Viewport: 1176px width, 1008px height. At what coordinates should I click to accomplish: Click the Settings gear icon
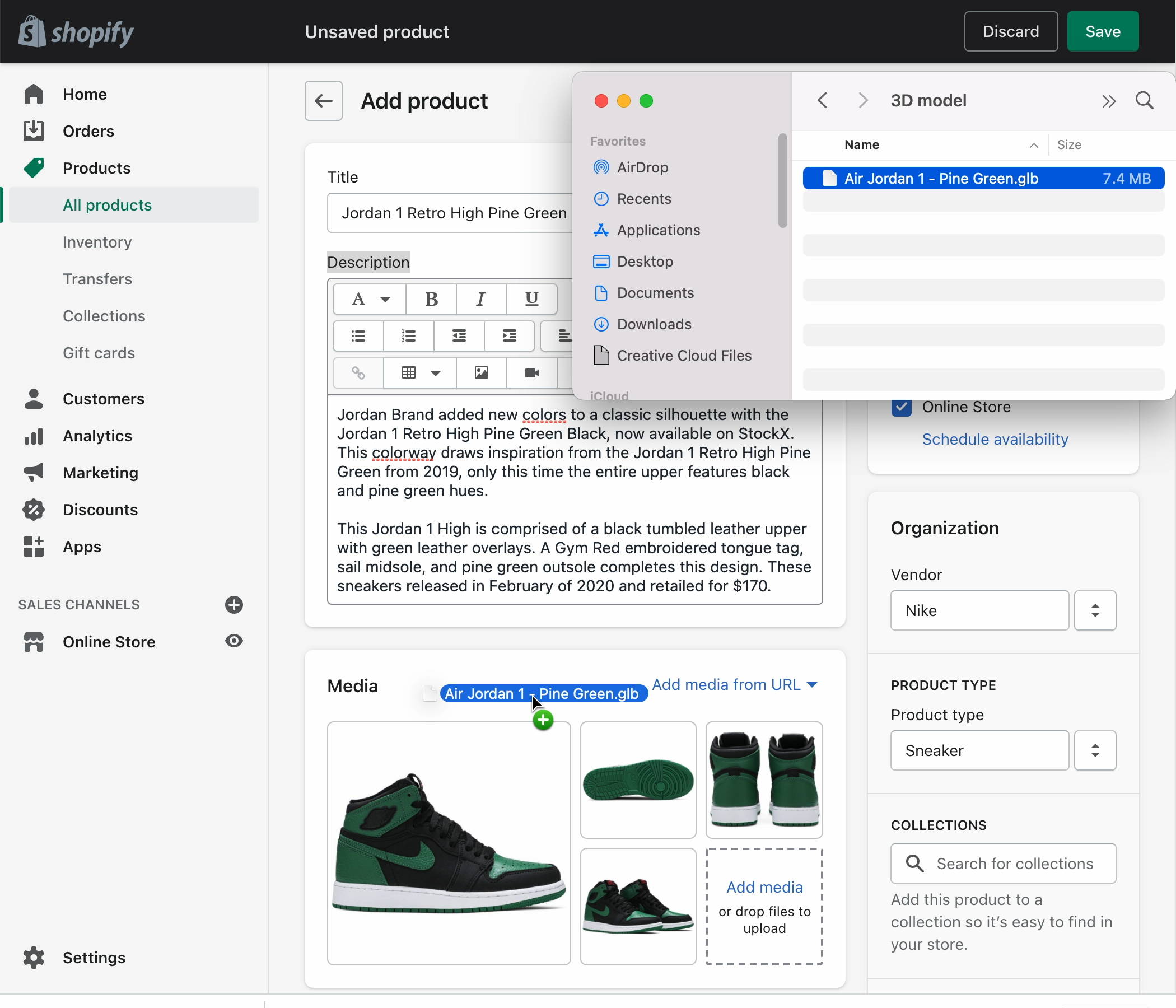(x=34, y=958)
